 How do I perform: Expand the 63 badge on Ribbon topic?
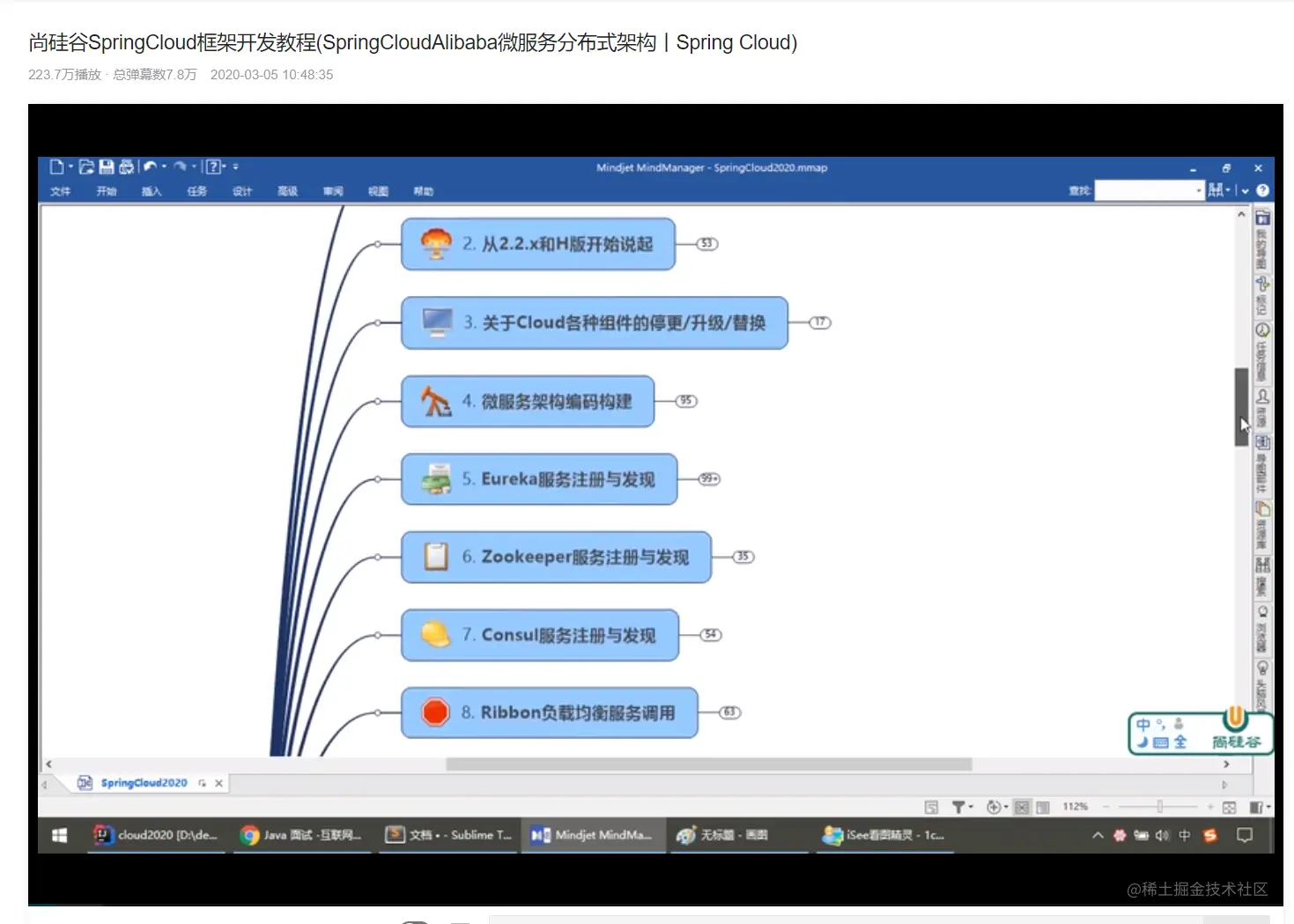730,712
